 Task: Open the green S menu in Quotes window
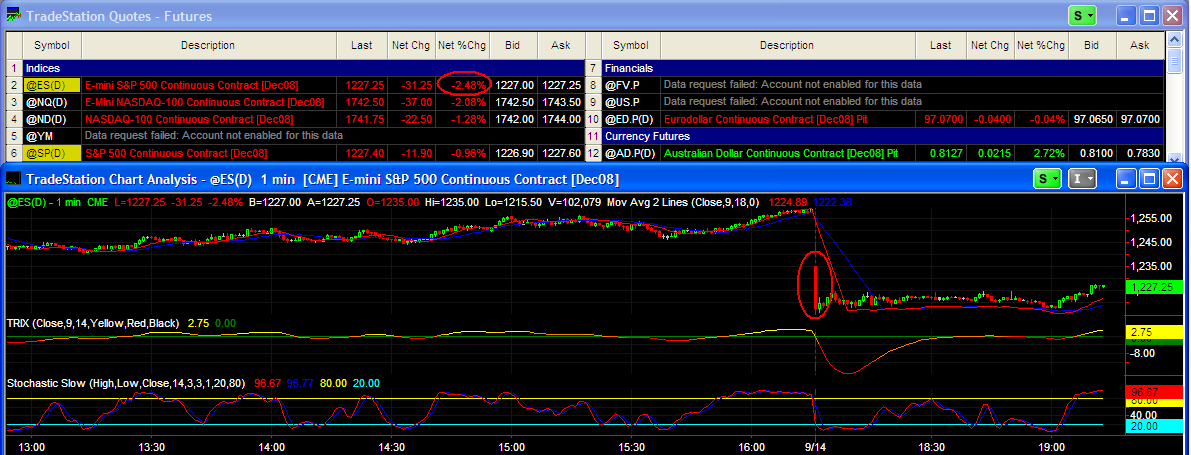pos(1081,16)
